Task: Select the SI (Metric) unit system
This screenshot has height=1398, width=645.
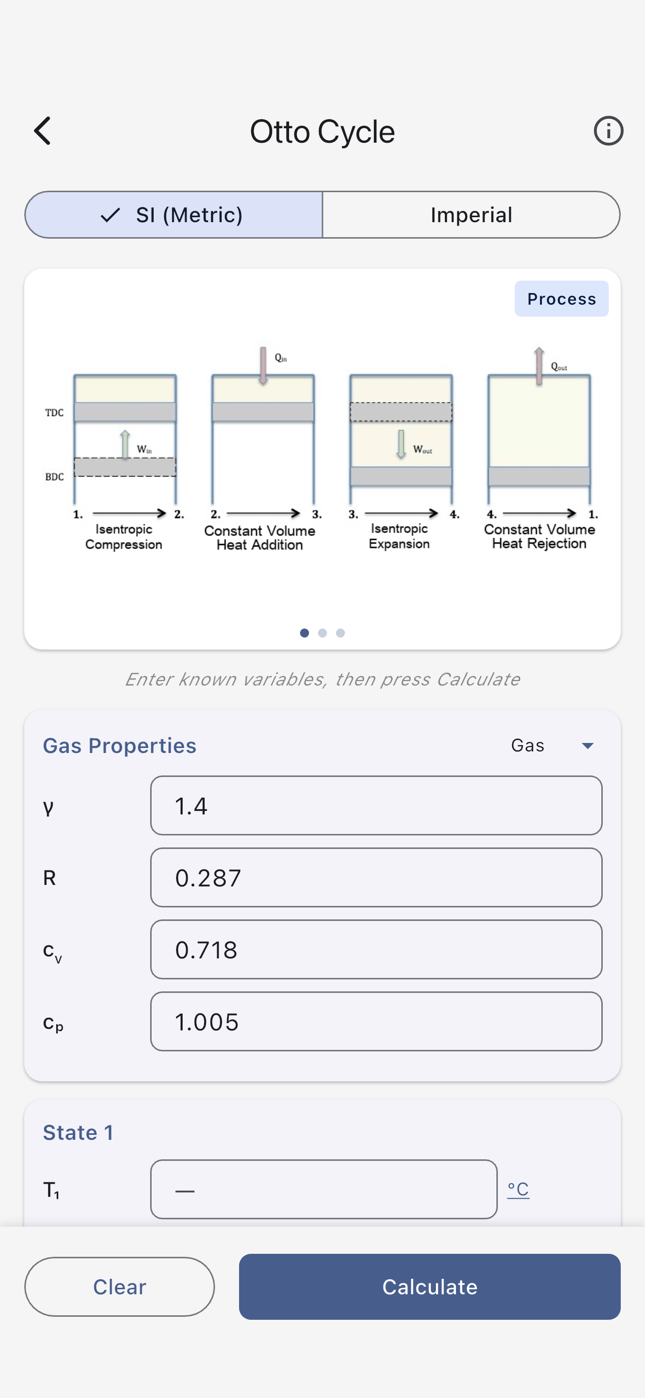Action: 172,214
